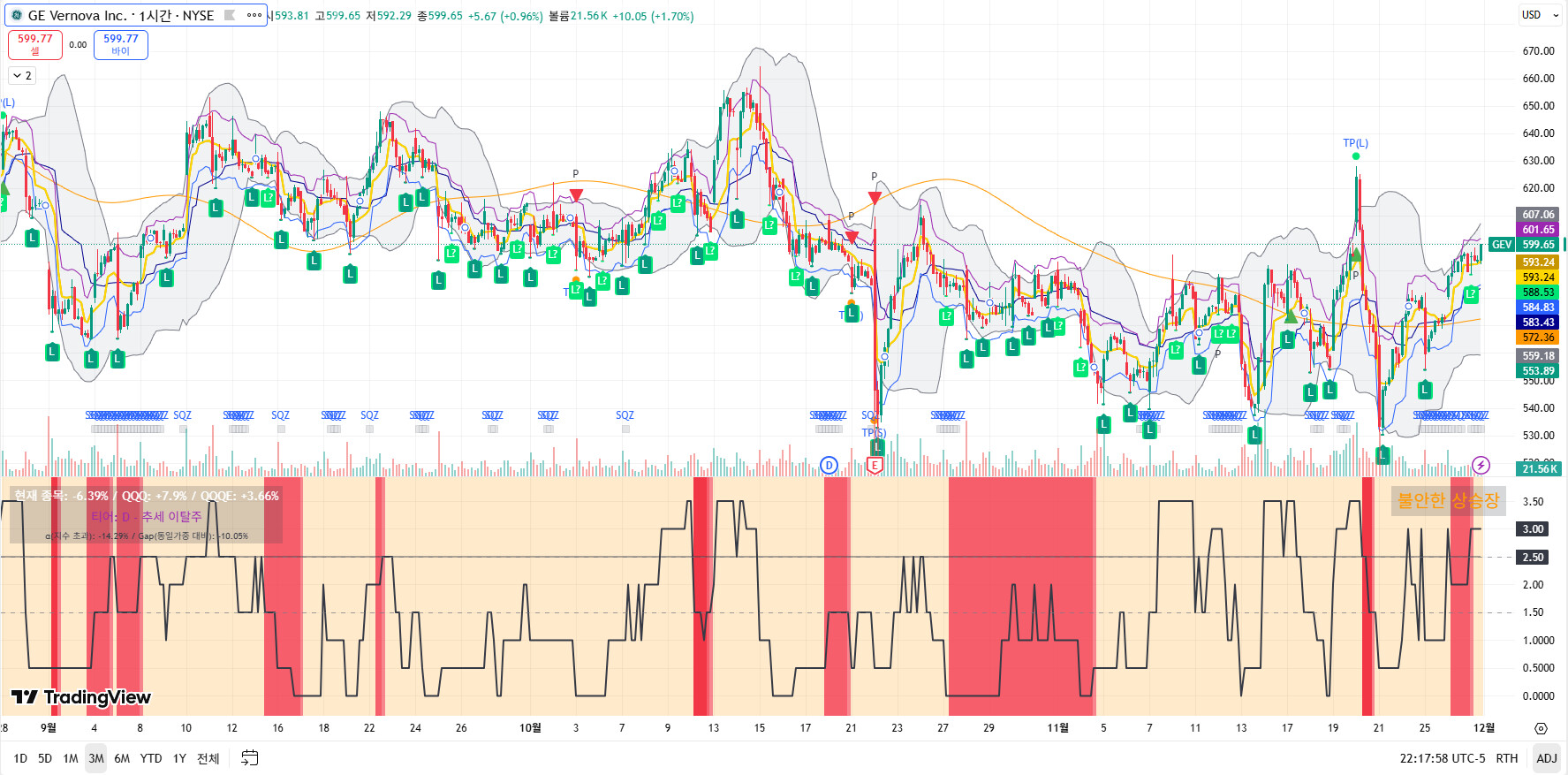This screenshot has height=775, width=1568.
Task: Click the 9월 date label on time axis
Action: pyautogui.click(x=49, y=728)
